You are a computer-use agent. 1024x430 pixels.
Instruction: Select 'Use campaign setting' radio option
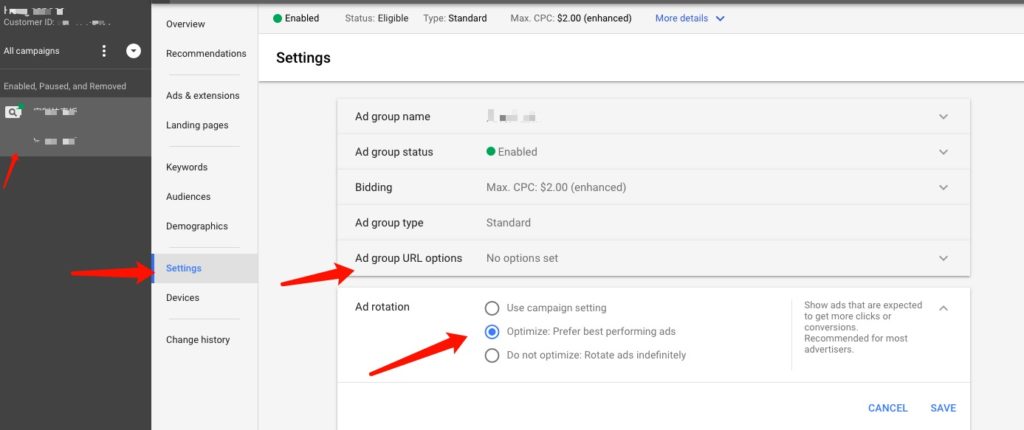(492, 308)
